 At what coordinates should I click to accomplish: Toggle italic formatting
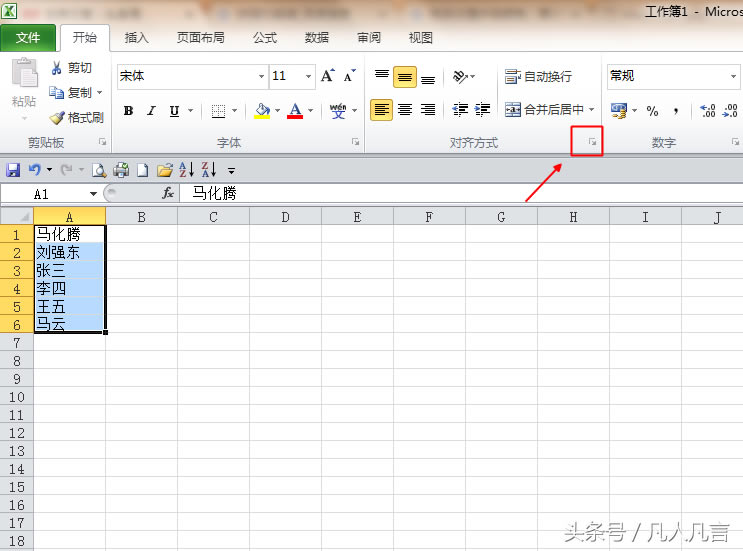pyautogui.click(x=151, y=111)
